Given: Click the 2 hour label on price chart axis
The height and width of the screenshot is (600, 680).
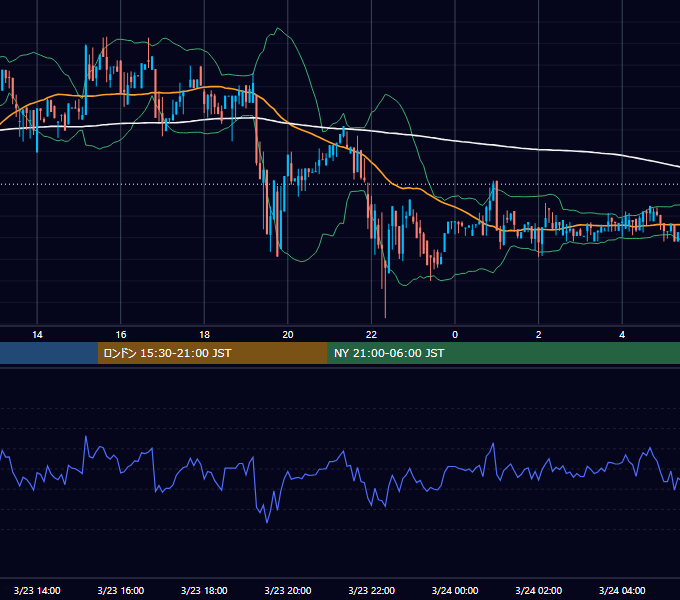Looking at the screenshot, I should 539,335.
